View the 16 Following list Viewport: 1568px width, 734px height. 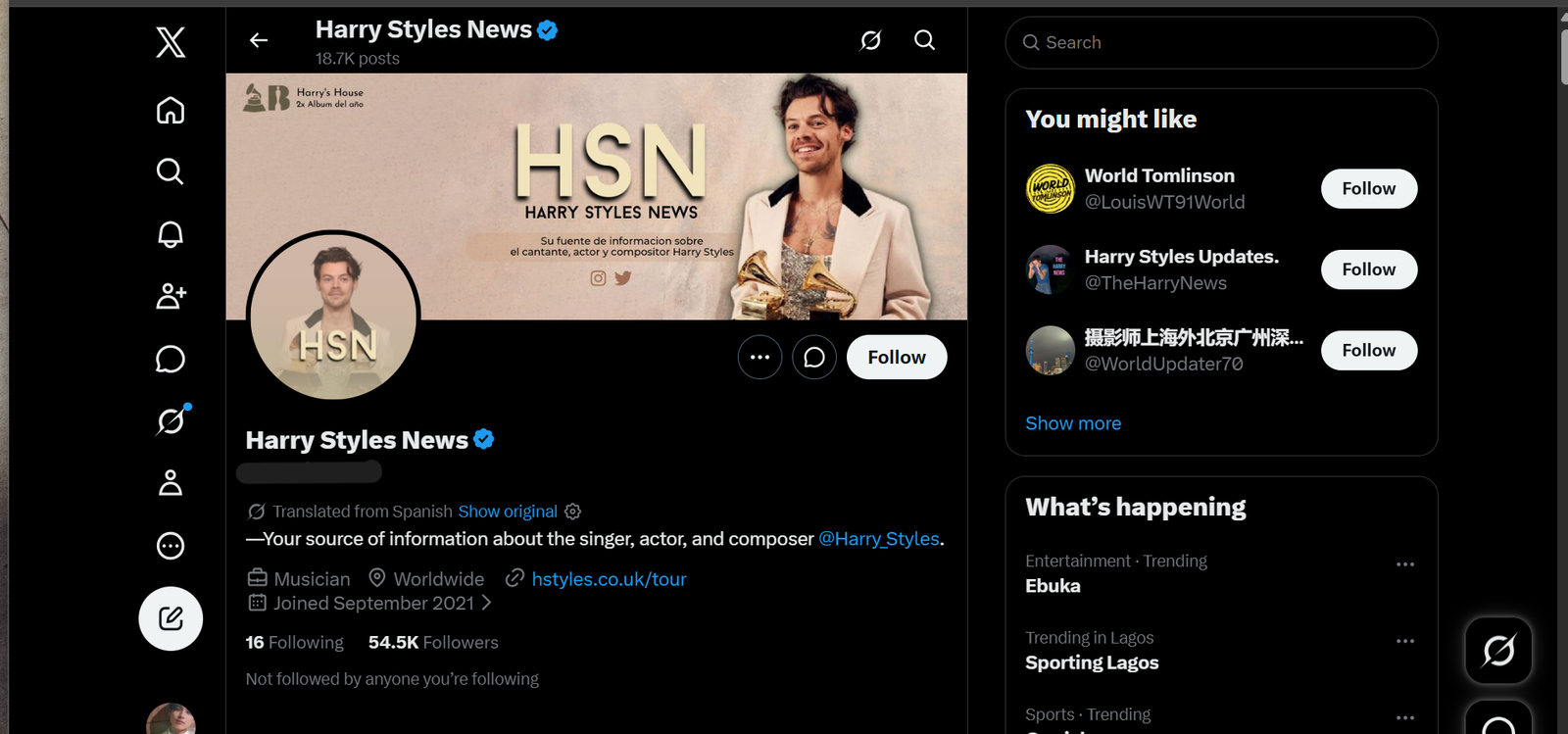[294, 643]
